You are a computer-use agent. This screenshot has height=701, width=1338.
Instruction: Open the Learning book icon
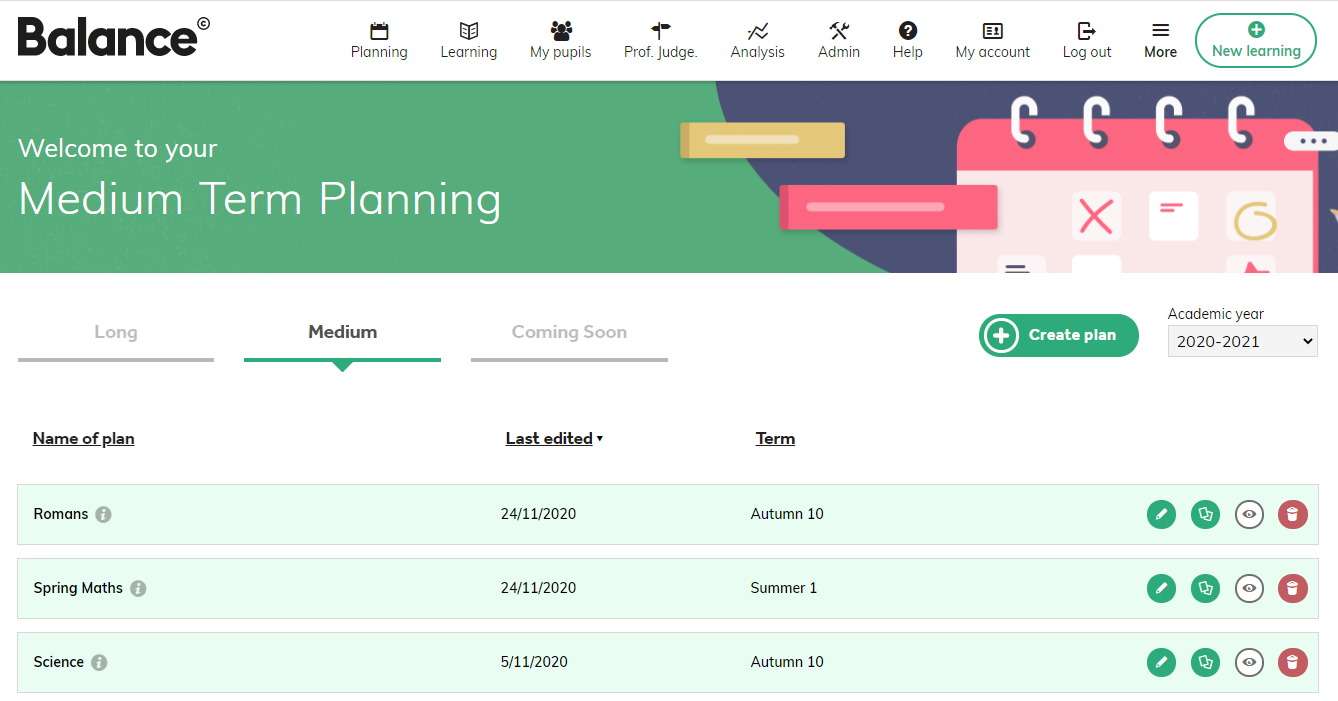(469, 31)
